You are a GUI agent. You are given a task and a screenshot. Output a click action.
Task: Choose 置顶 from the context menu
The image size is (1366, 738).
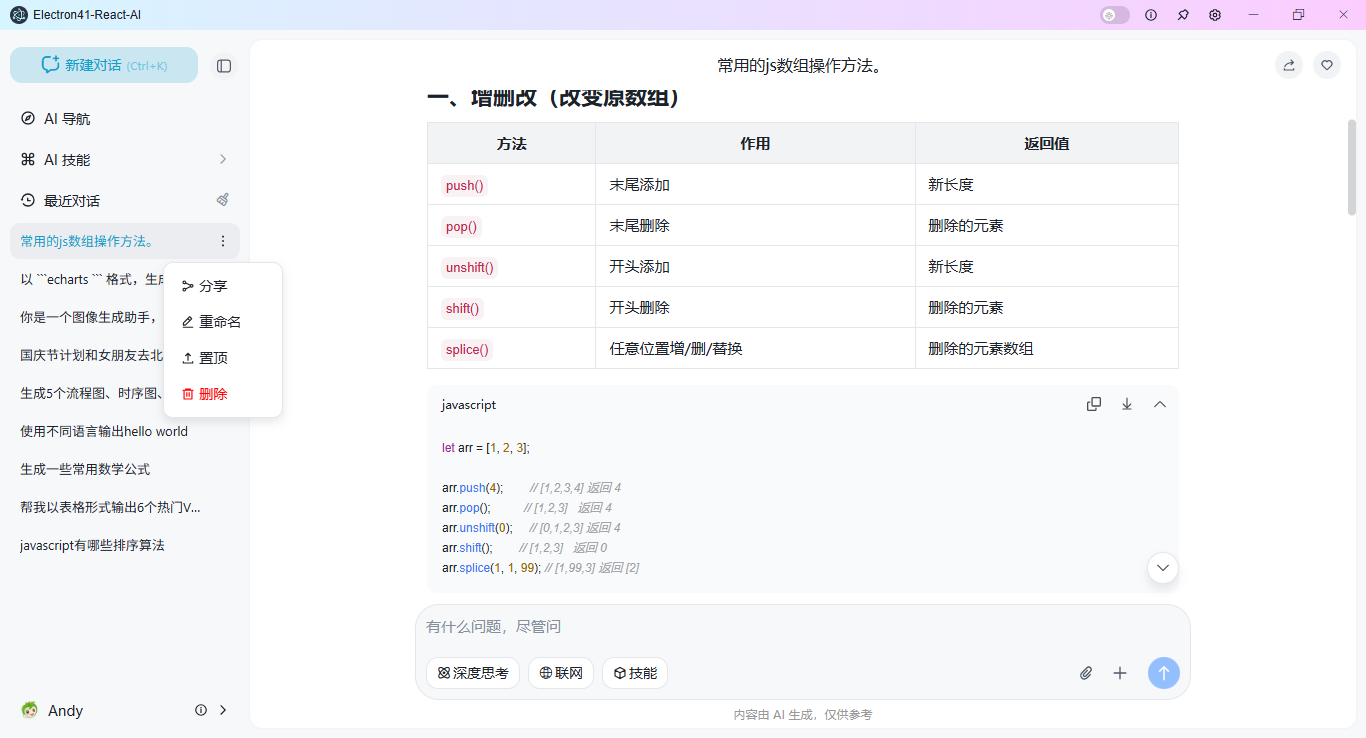point(223,358)
